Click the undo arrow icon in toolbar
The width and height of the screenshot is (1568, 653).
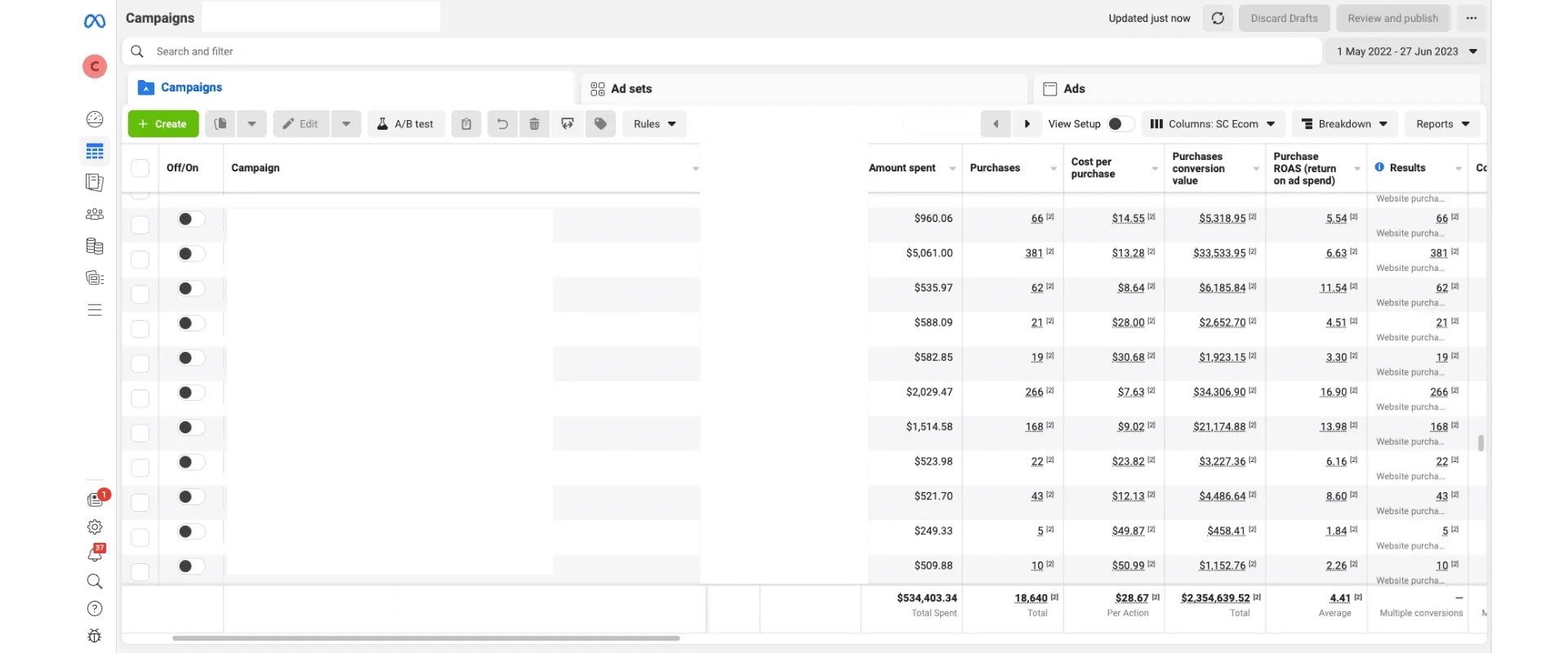(x=502, y=124)
